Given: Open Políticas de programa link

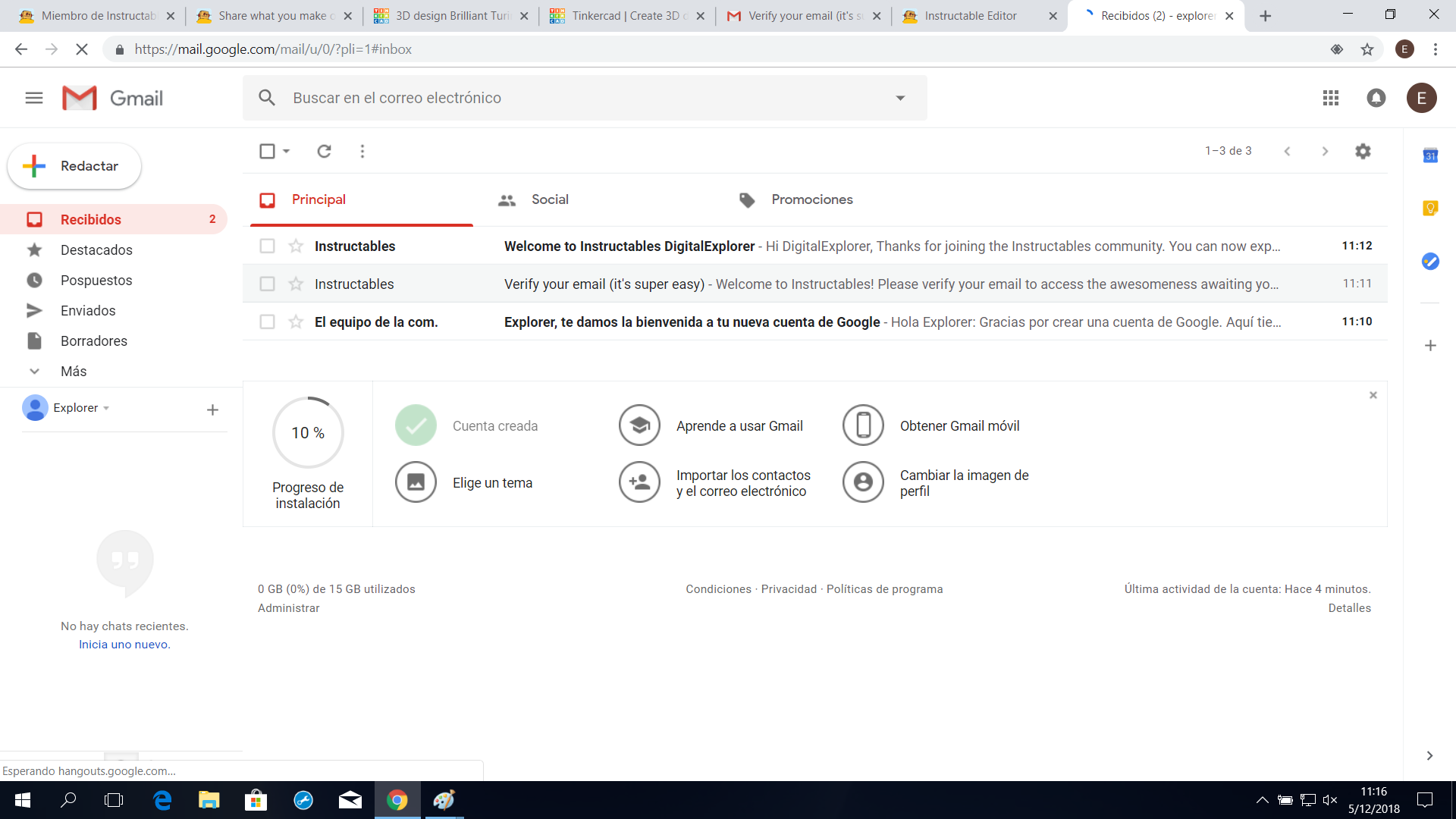Looking at the screenshot, I should 884,589.
